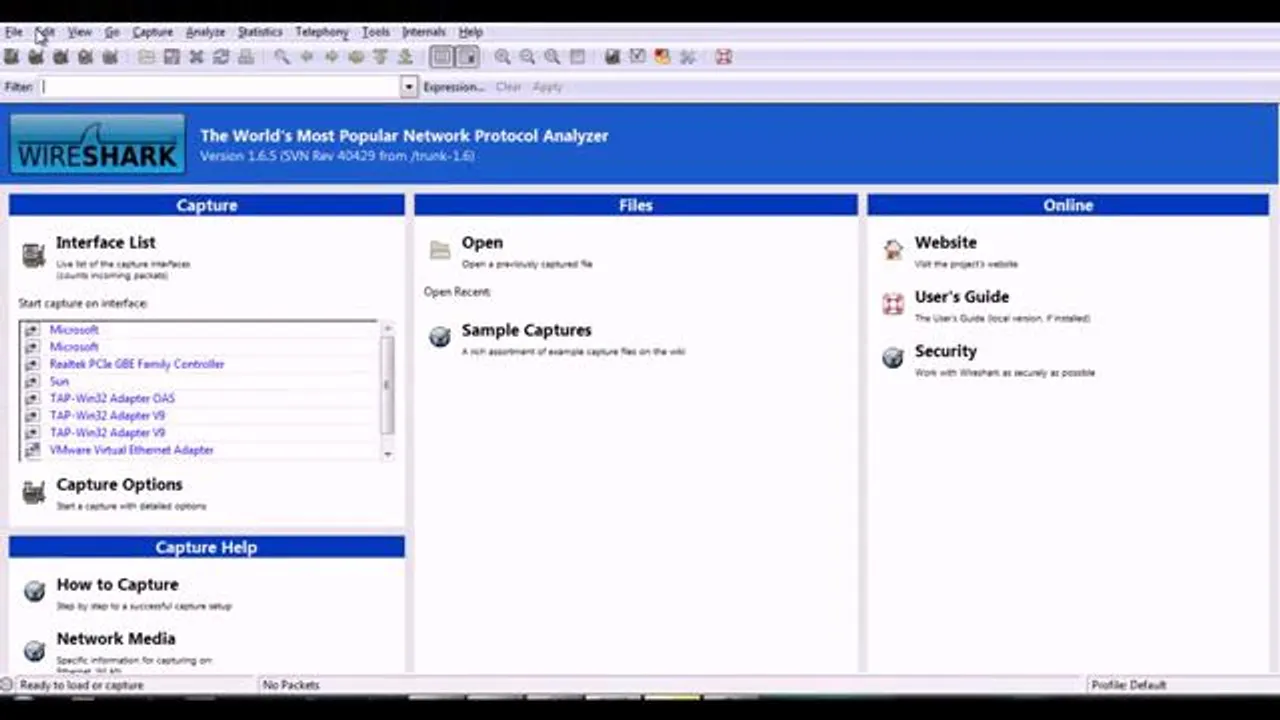Toggle packet list colorization

(441, 57)
